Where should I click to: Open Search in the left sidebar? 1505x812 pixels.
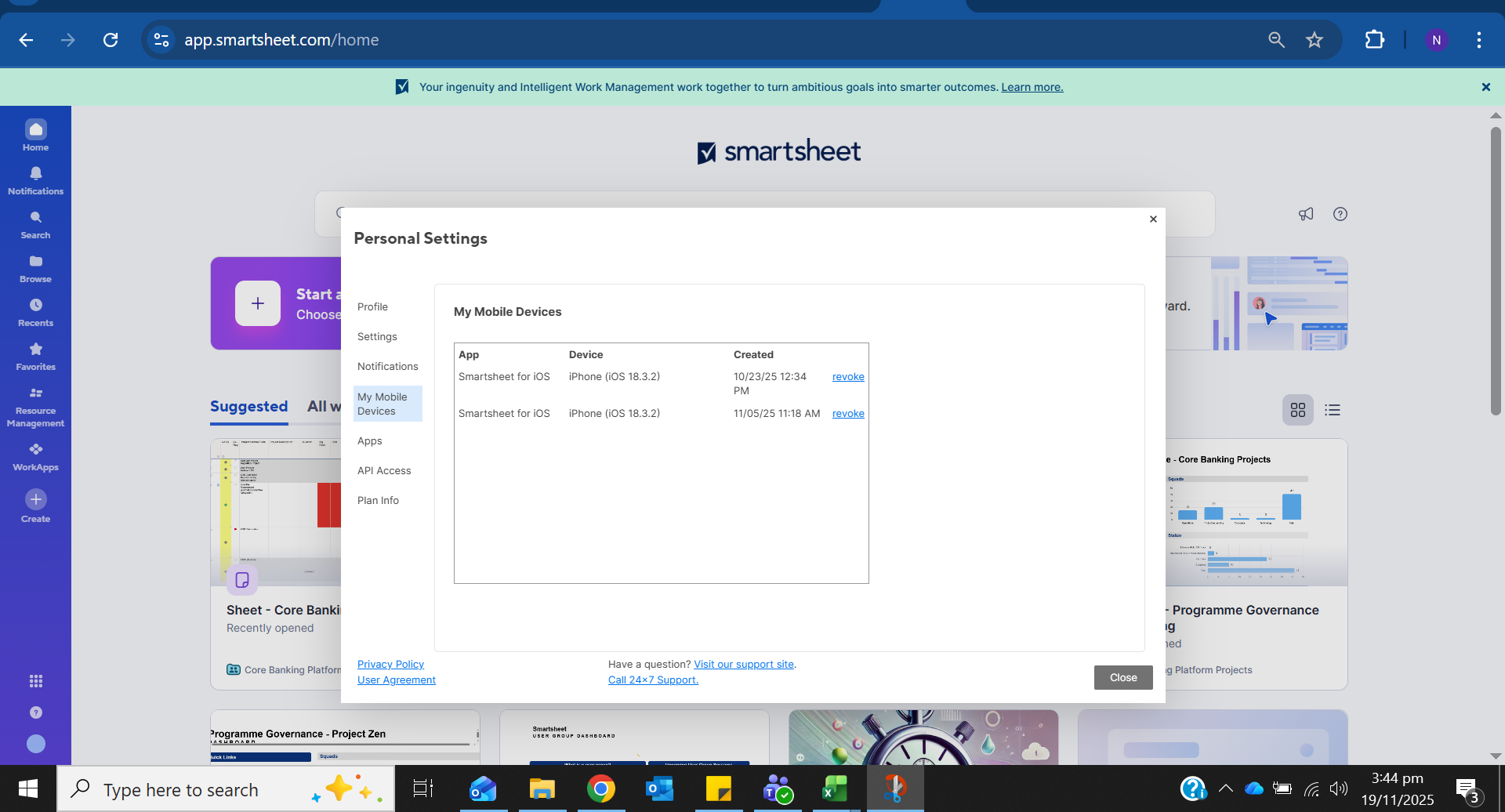(35, 224)
